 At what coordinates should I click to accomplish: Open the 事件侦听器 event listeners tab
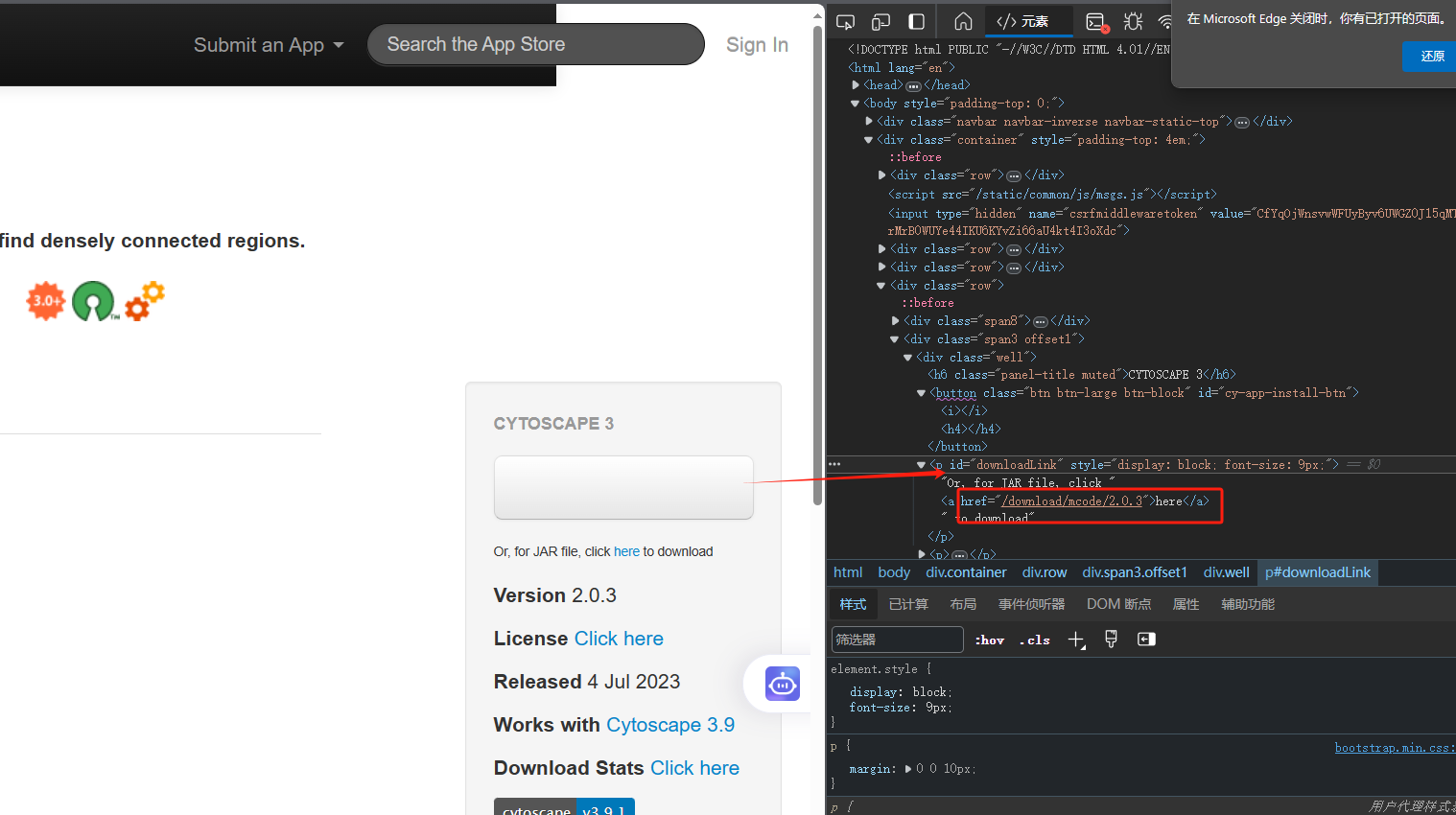pos(1032,604)
